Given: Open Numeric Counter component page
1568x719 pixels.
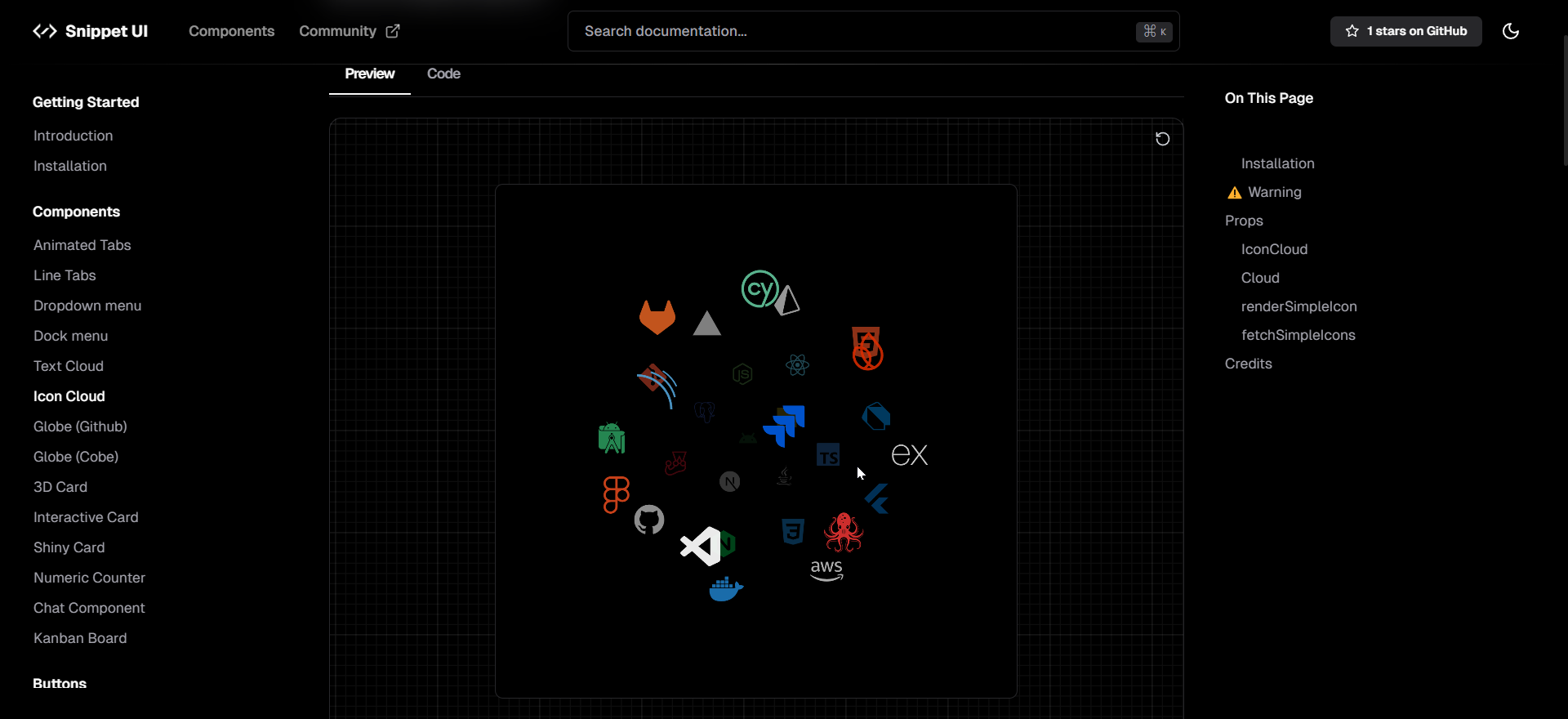Looking at the screenshot, I should [90, 578].
